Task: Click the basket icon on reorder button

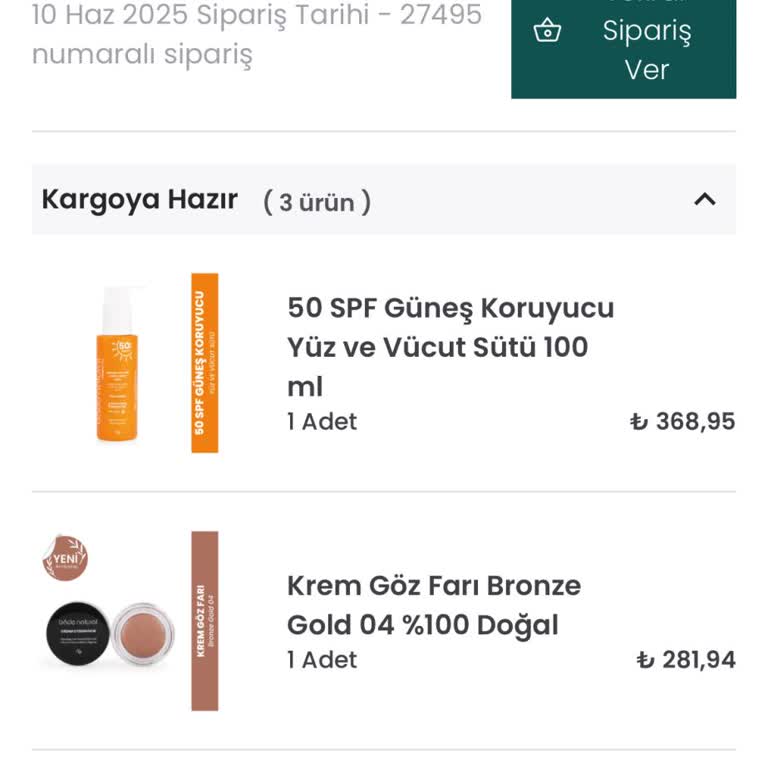Action: 547,32
